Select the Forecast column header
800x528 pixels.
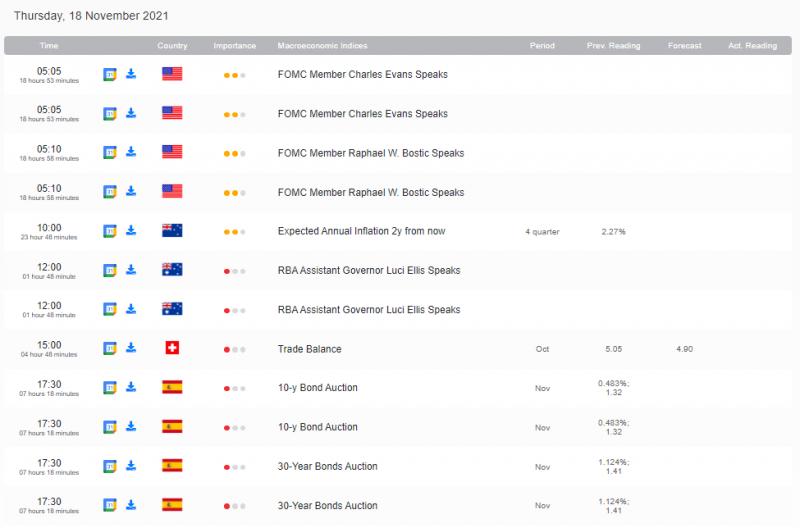(x=685, y=46)
